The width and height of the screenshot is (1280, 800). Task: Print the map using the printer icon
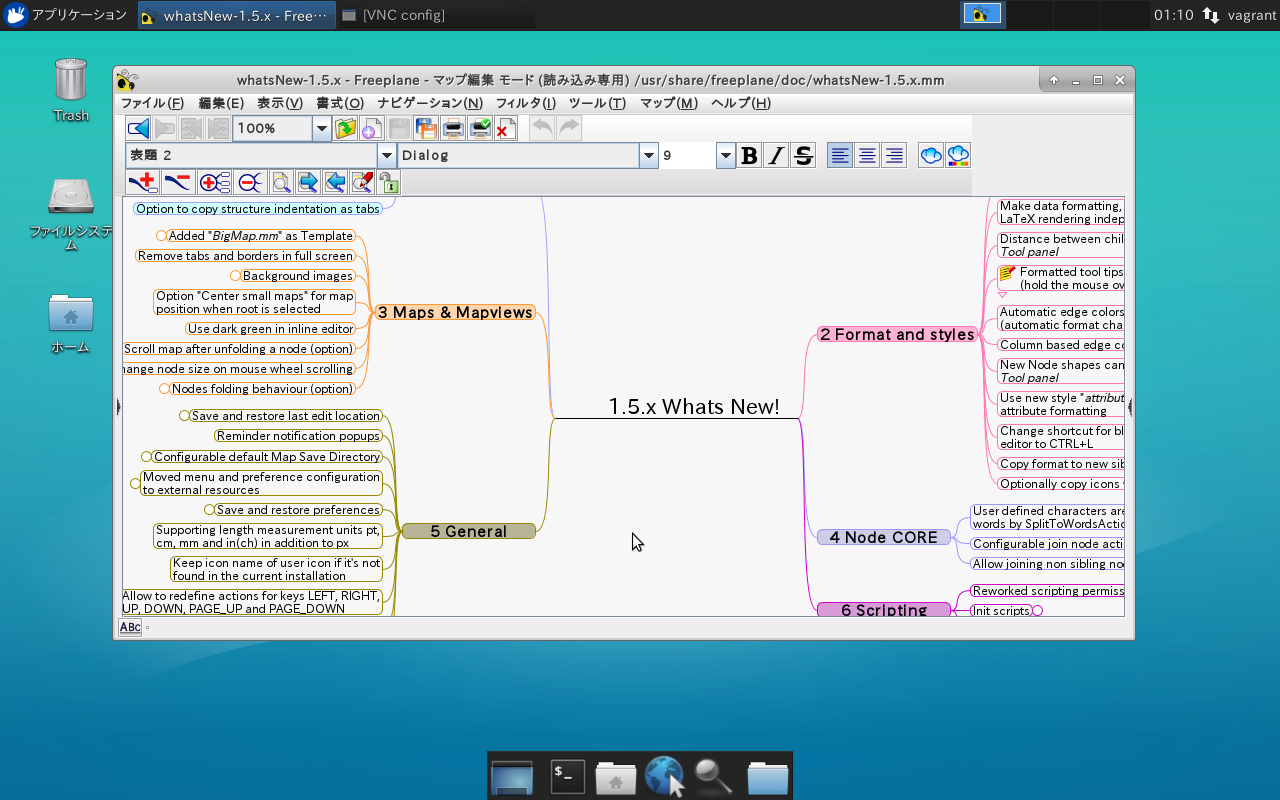click(452, 128)
